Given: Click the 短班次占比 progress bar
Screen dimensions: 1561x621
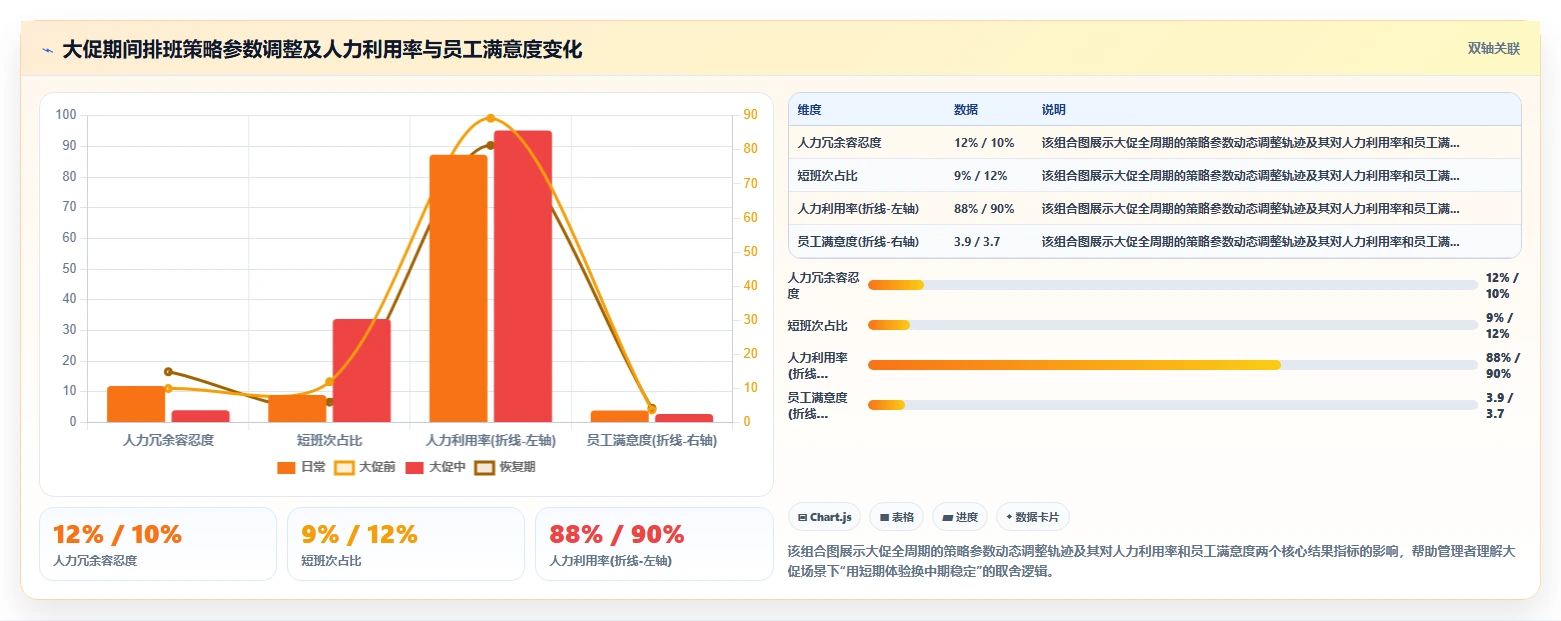Looking at the screenshot, I should coord(1173,325).
